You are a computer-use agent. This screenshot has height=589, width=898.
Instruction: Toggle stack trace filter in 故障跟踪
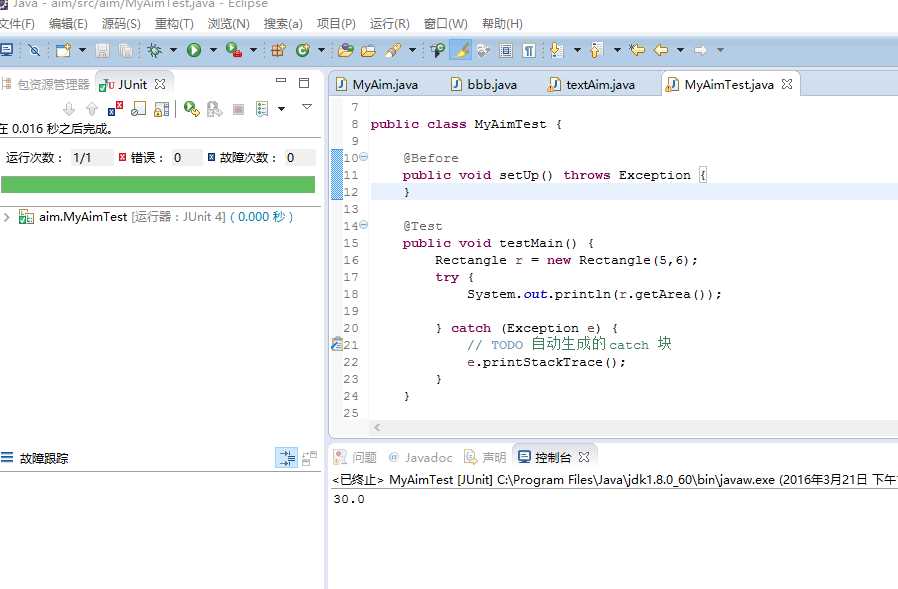286,458
